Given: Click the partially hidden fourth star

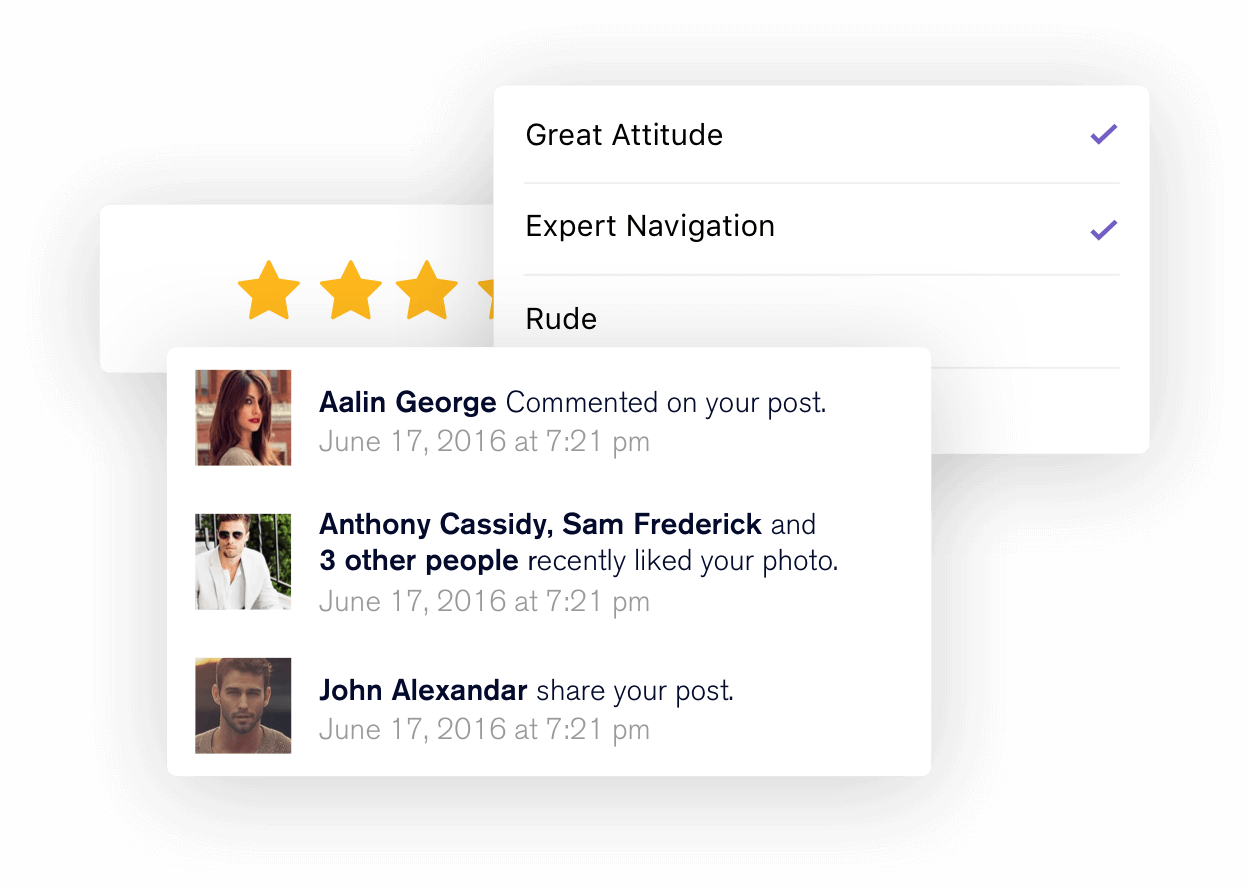Looking at the screenshot, I should [486, 290].
